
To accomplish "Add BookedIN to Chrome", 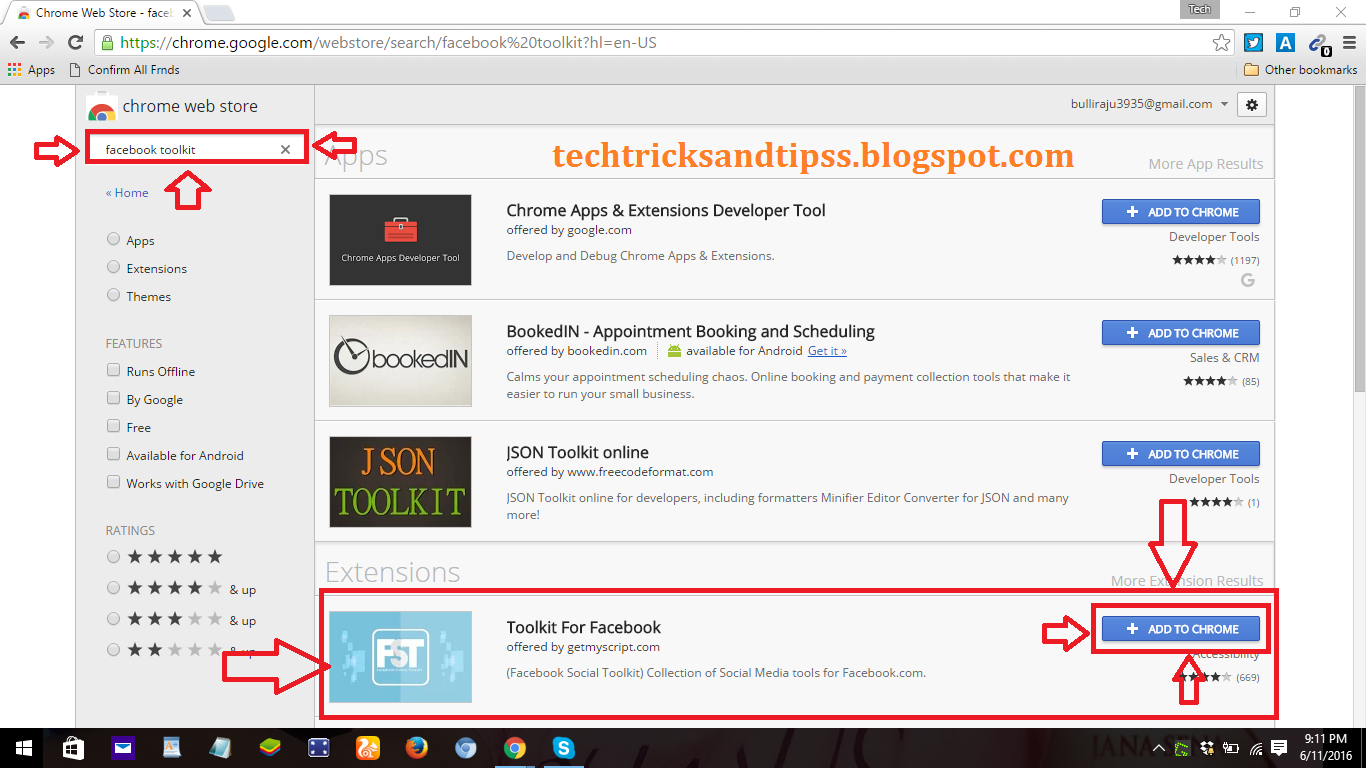I will (1181, 333).
